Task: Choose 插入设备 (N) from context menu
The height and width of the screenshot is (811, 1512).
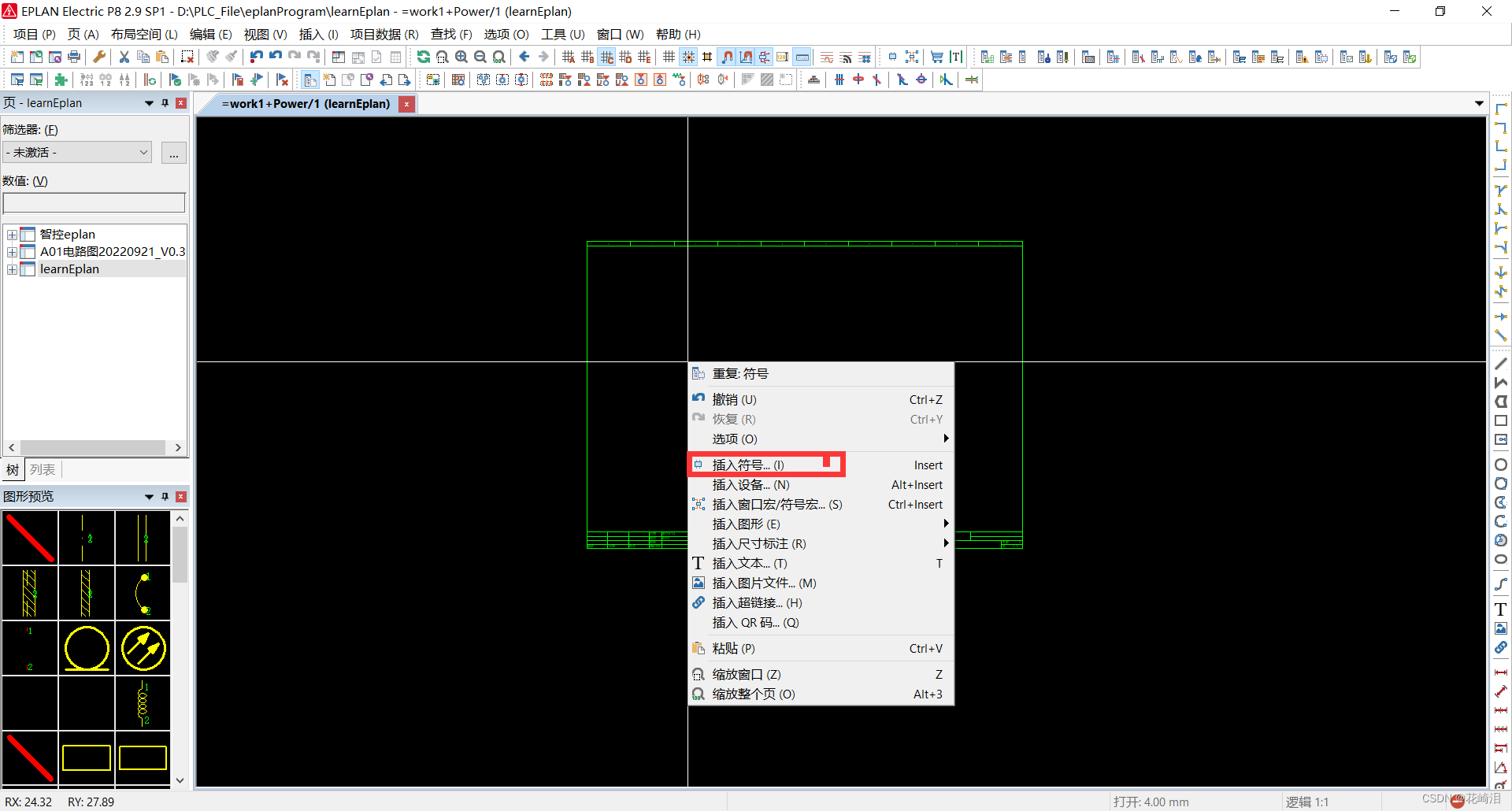Action: pos(821,484)
